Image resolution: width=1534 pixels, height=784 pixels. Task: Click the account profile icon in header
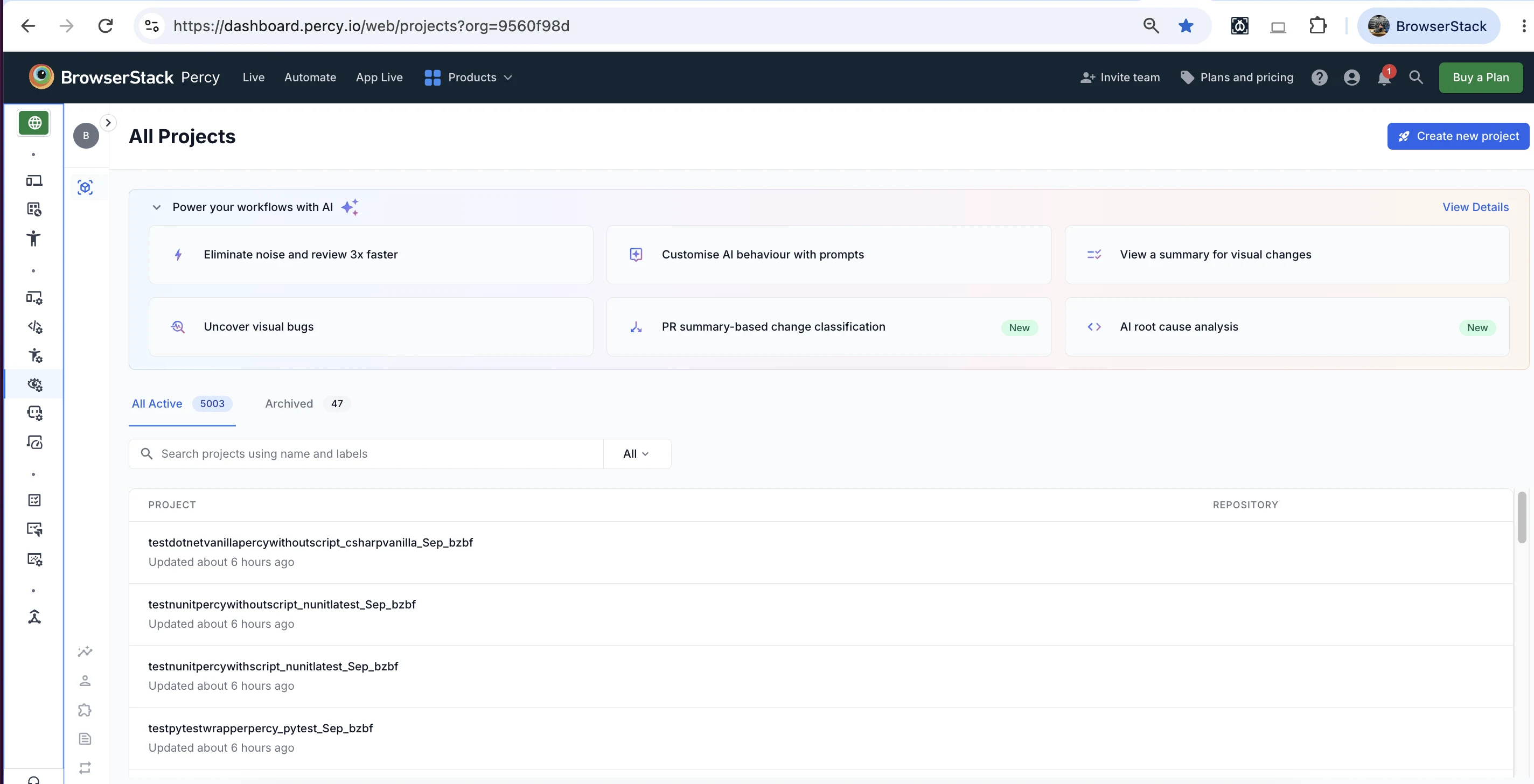tap(1352, 78)
